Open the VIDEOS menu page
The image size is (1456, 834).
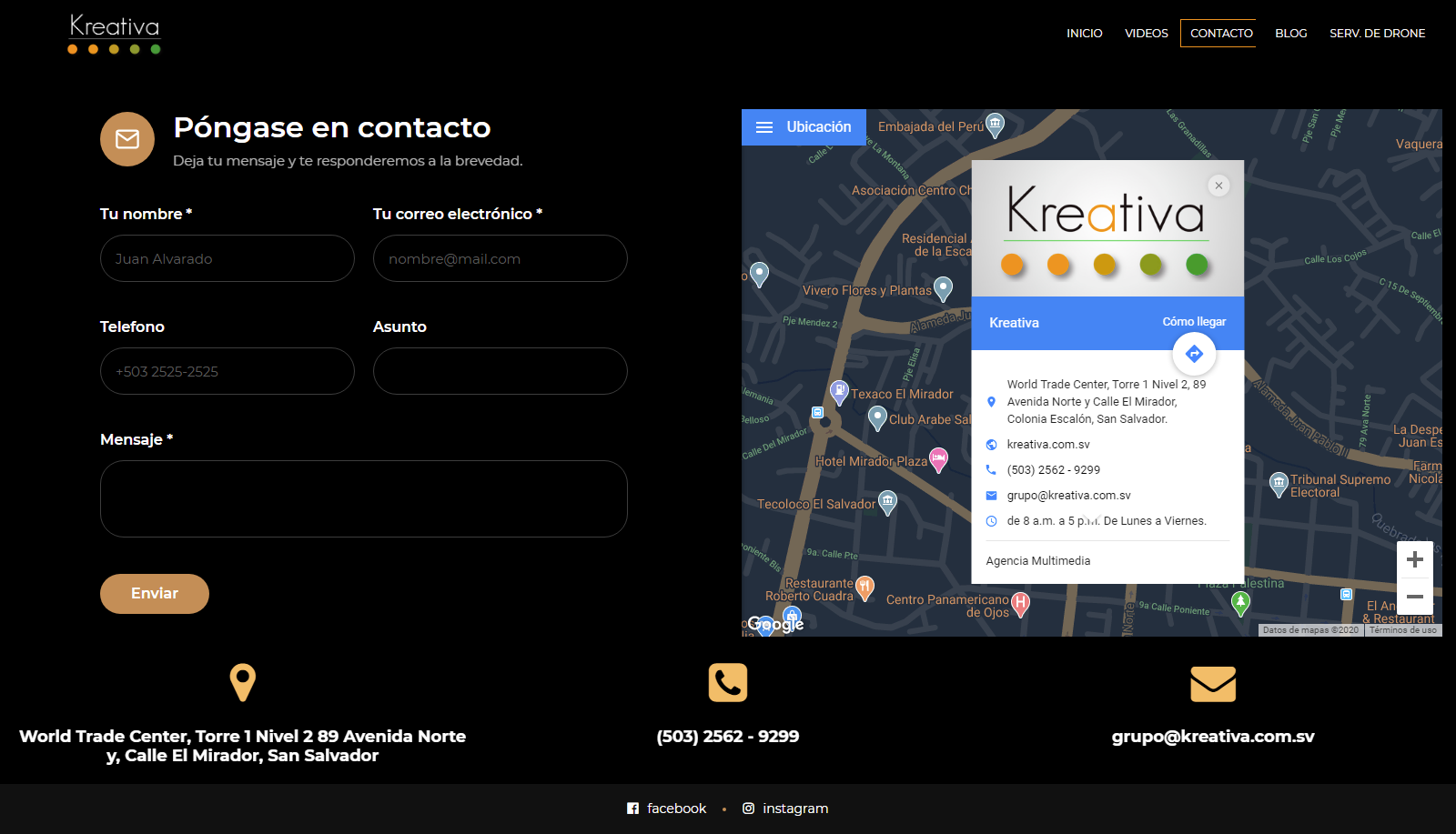tap(1146, 34)
